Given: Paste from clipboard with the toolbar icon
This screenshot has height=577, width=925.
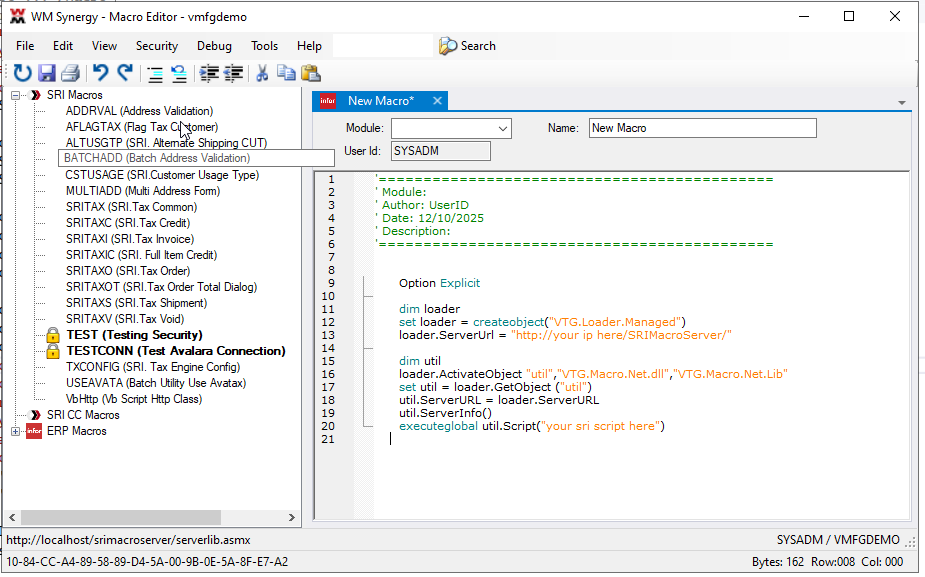Looking at the screenshot, I should 310,73.
